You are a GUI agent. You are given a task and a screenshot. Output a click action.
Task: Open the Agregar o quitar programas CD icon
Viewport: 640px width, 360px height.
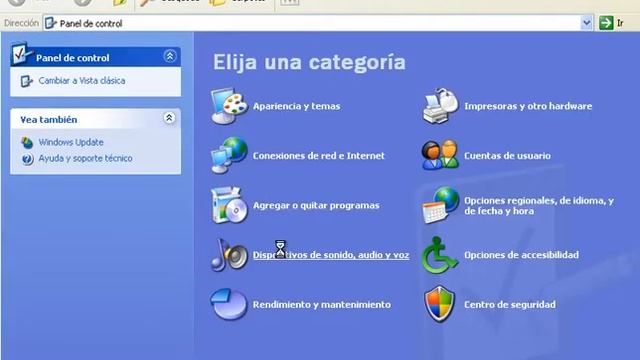[229, 205]
